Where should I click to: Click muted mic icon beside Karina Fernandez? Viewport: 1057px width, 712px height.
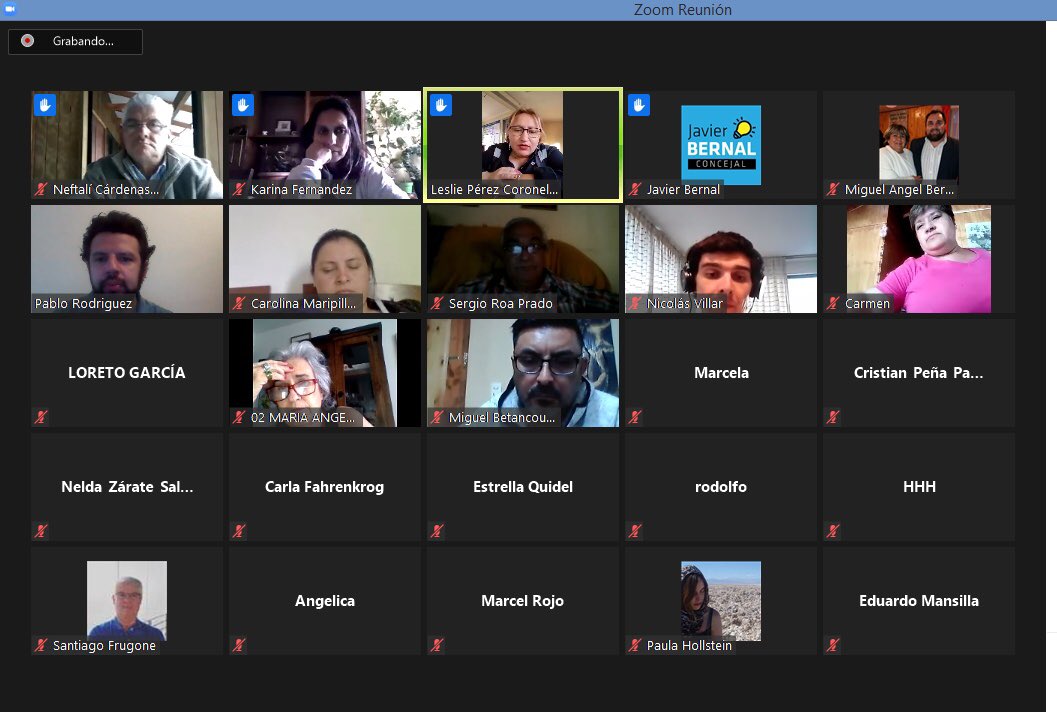(x=239, y=189)
